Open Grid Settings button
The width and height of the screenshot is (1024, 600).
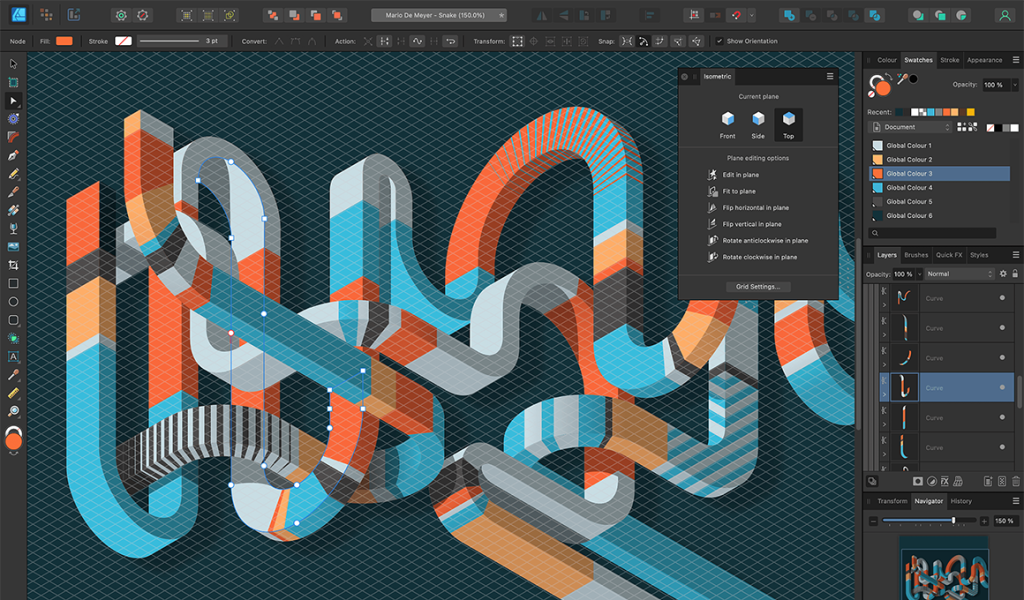pyautogui.click(x=758, y=287)
